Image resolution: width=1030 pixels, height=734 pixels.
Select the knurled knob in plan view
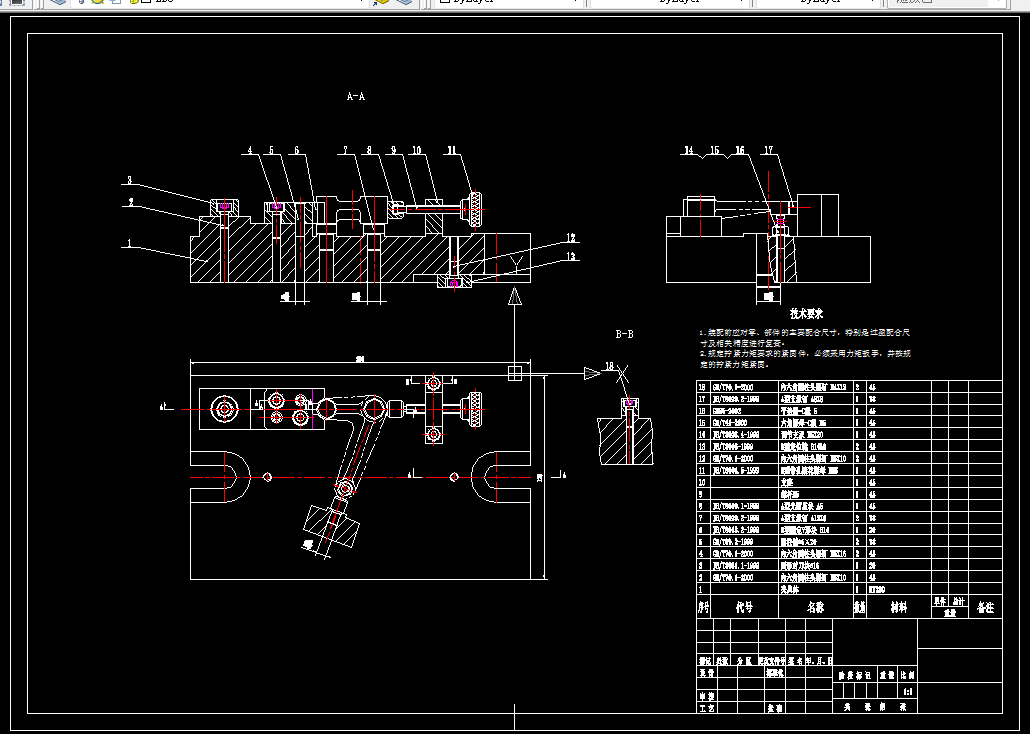[x=472, y=403]
